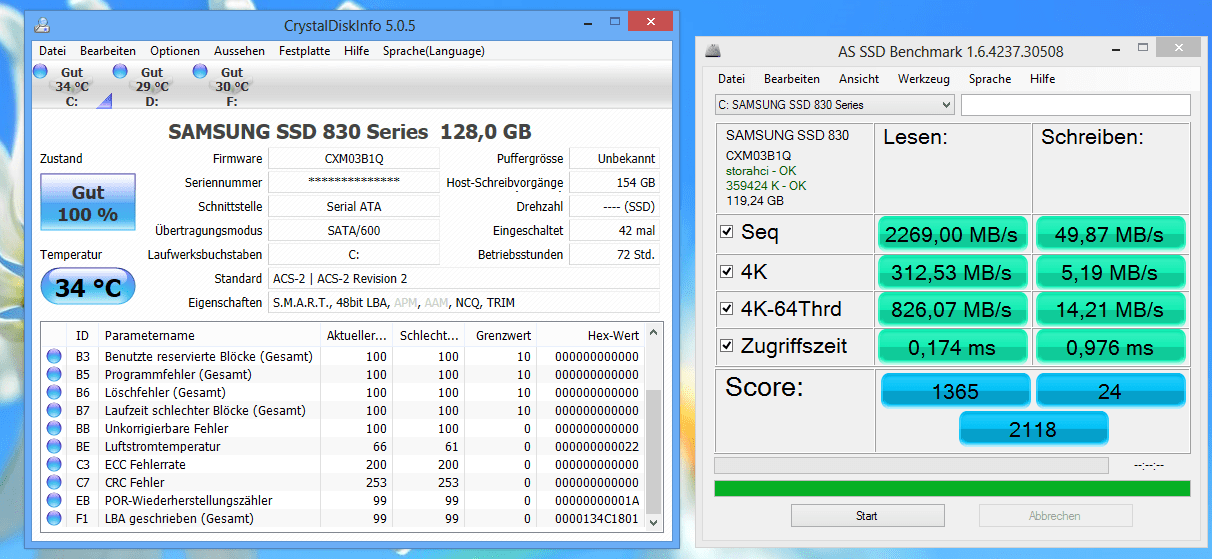
Task: Open Sprache(Language) menu in CrystalDiskInfo
Action: coord(433,51)
